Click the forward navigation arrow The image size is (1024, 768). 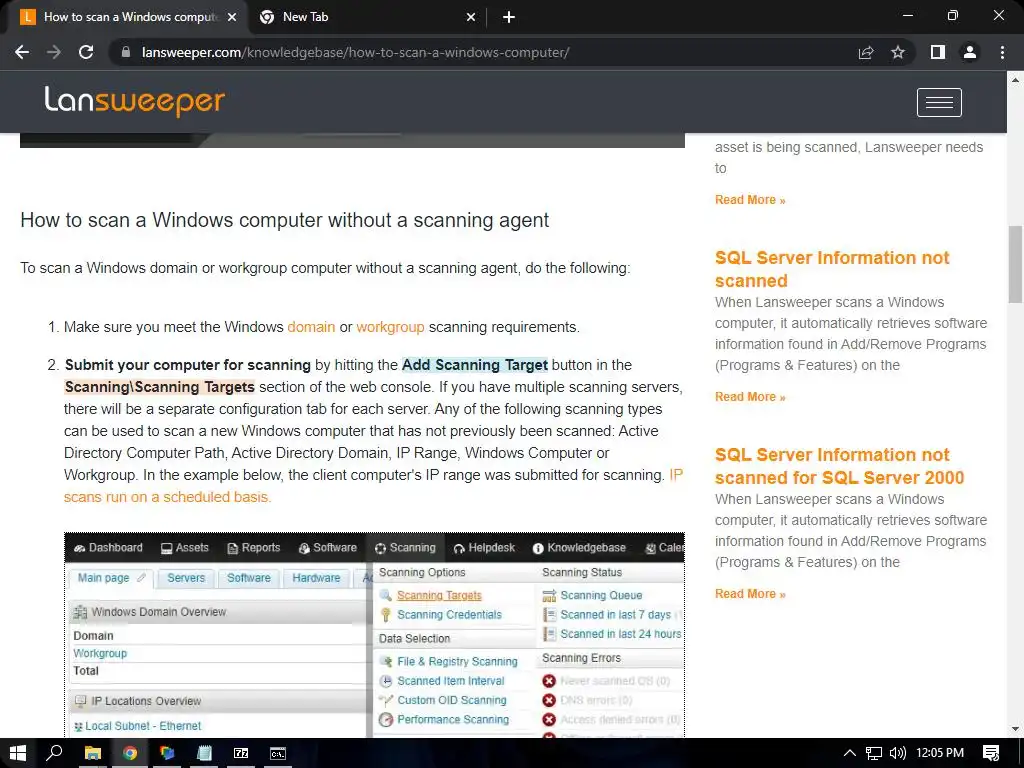pyautogui.click(x=54, y=52)
